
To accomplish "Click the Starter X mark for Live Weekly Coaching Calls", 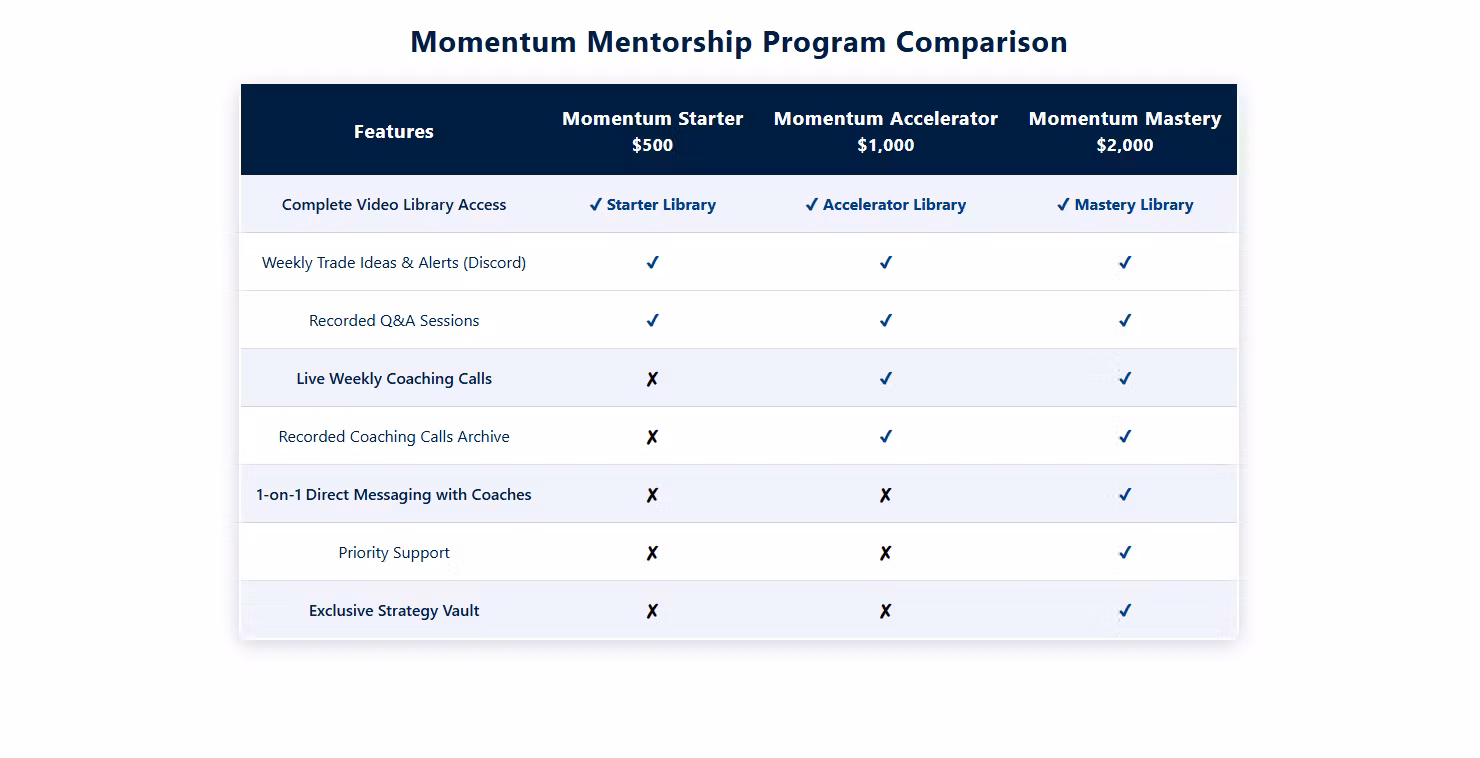I will click(652, 379).
